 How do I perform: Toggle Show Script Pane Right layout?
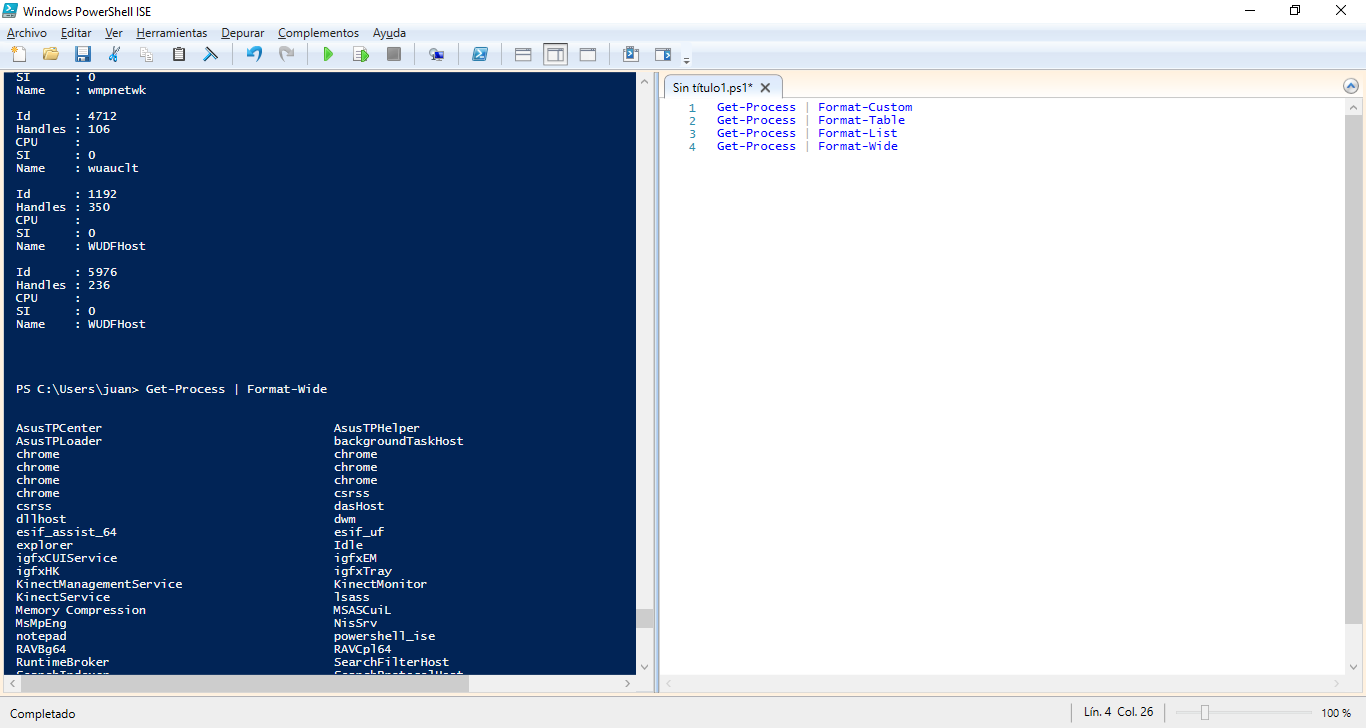tap(556, 54)
